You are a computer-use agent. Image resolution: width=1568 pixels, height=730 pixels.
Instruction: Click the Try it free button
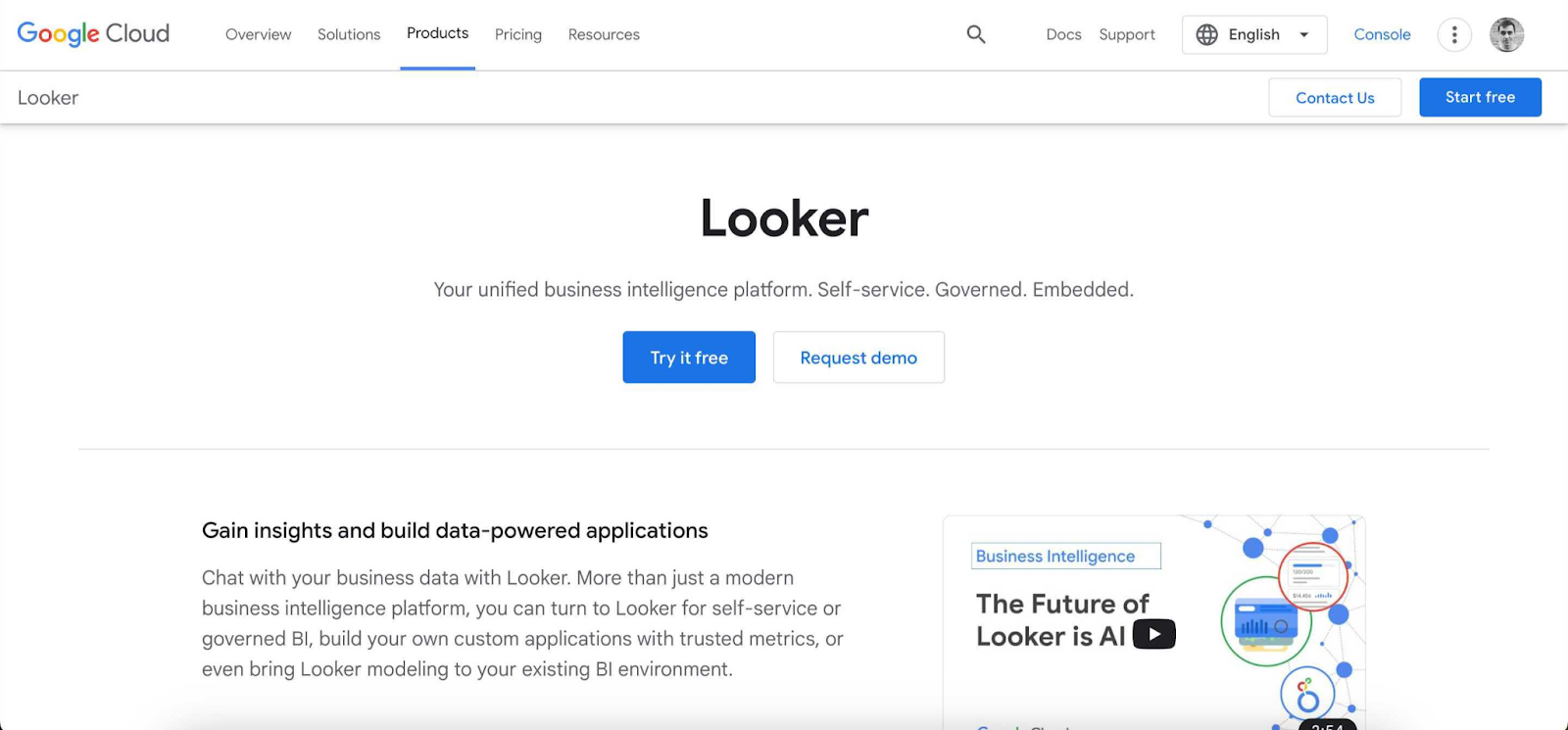pyautogui.click(x=688, y=357)
